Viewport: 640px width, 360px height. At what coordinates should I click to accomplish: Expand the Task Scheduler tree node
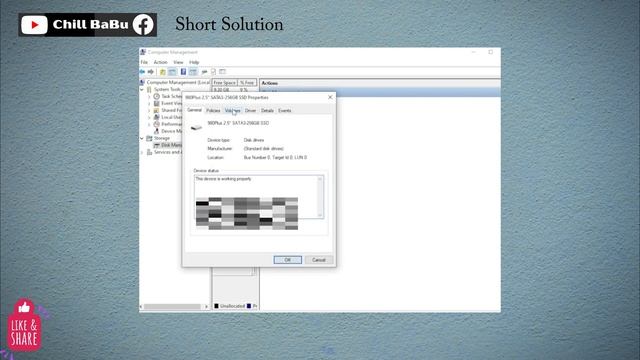tap(149, 96)
